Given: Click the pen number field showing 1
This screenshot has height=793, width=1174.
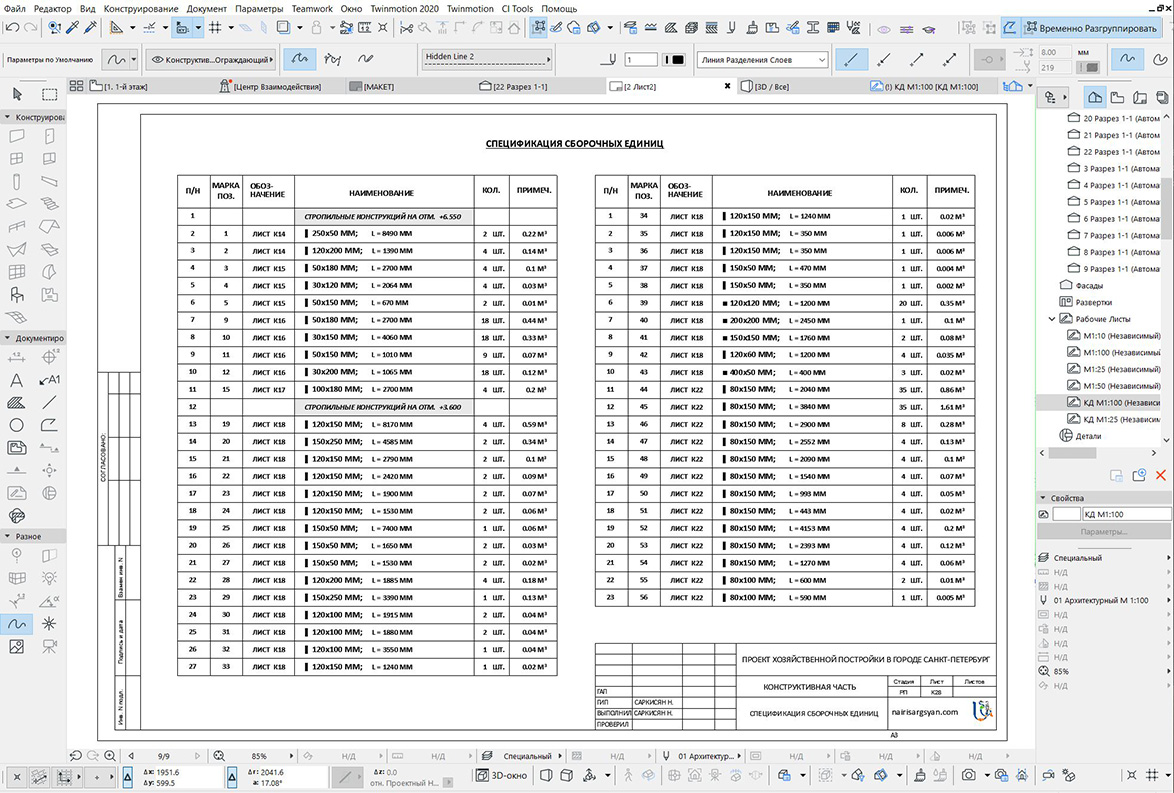Looking at the screenshot, I should 641,59.
